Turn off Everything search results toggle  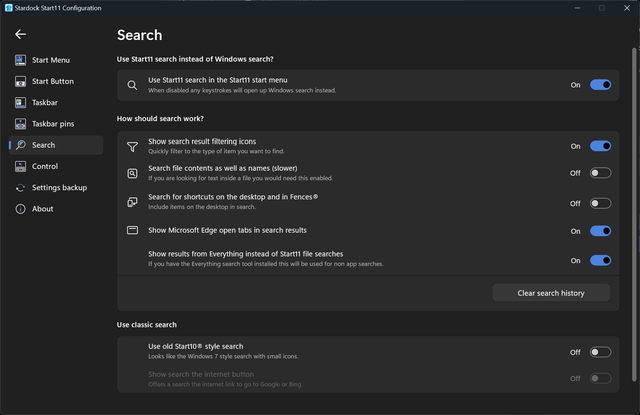[600, 260]
